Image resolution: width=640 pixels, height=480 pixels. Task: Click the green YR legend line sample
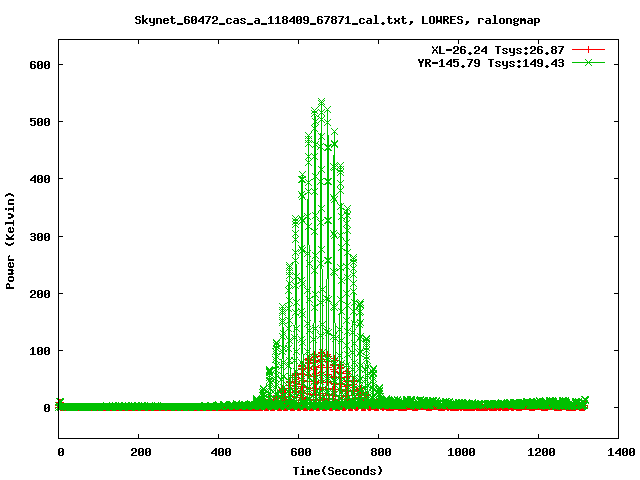click(588, 63)
